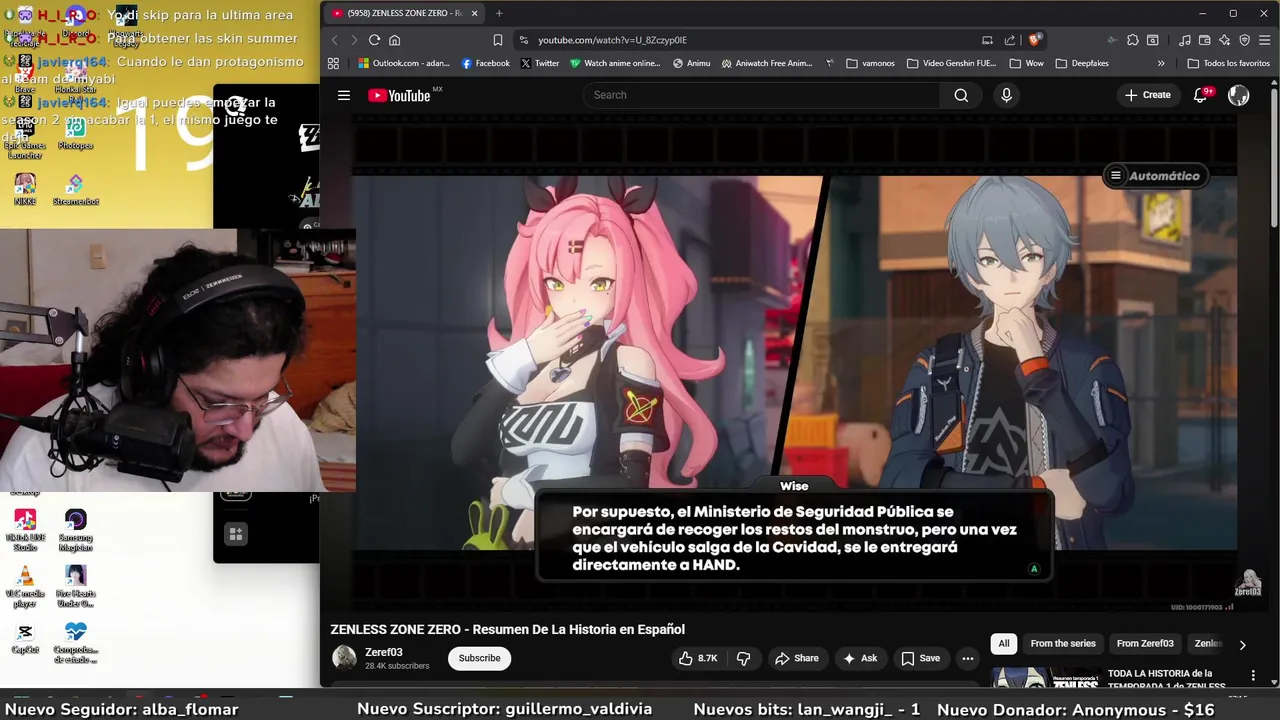Open browser main menu icon

coord(1266,40)
